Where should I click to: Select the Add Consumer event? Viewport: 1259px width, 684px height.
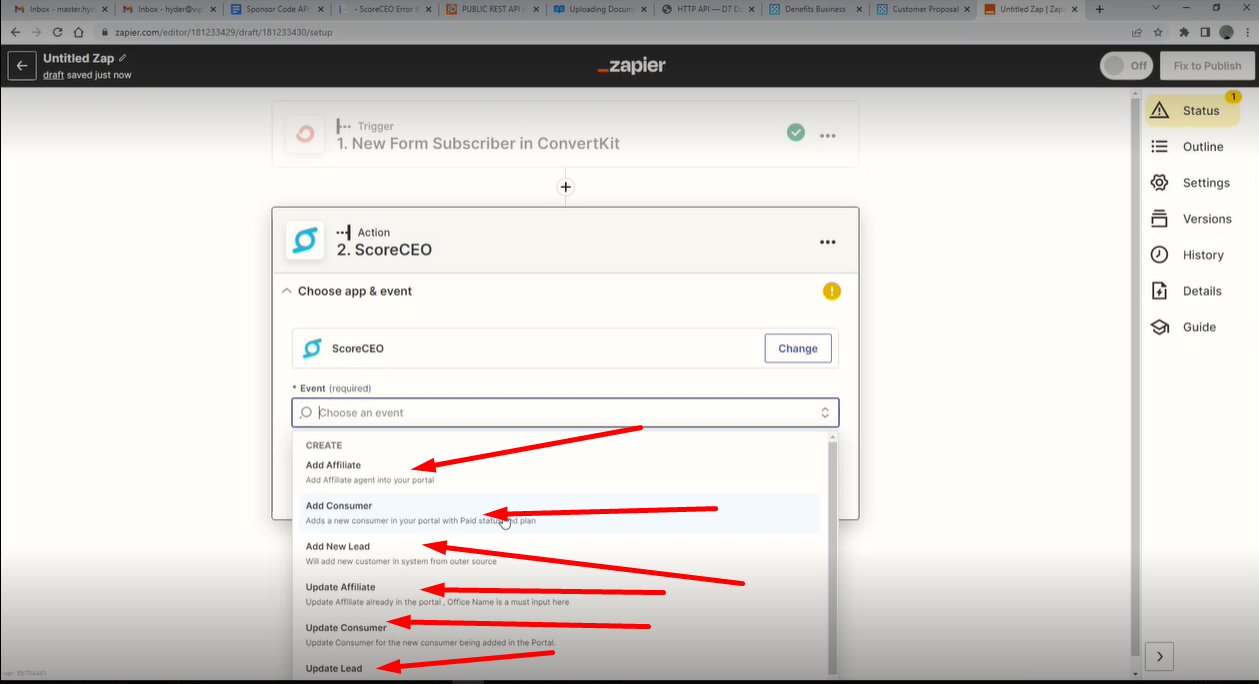coord(560,513)
